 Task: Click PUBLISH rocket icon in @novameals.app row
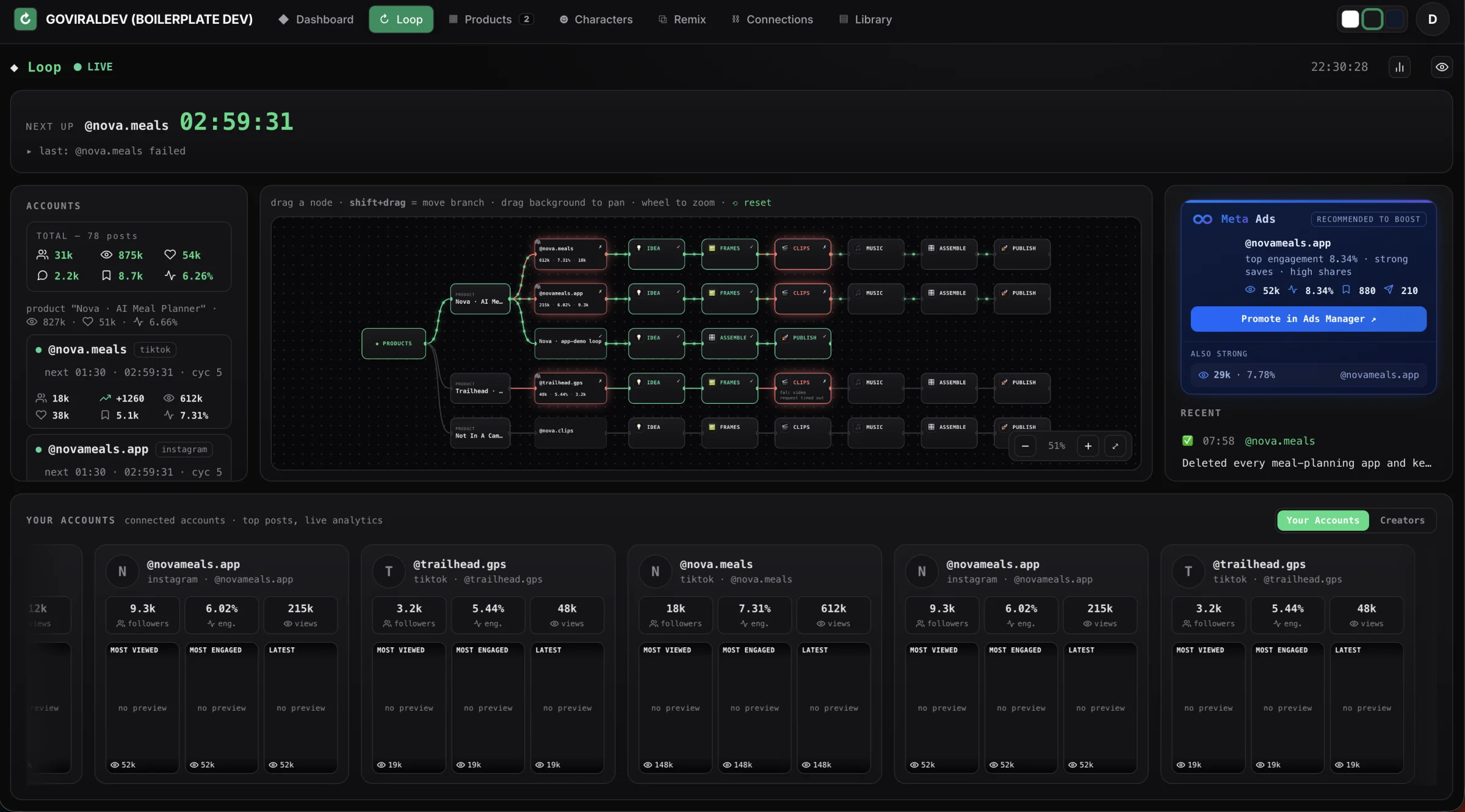1004,293
